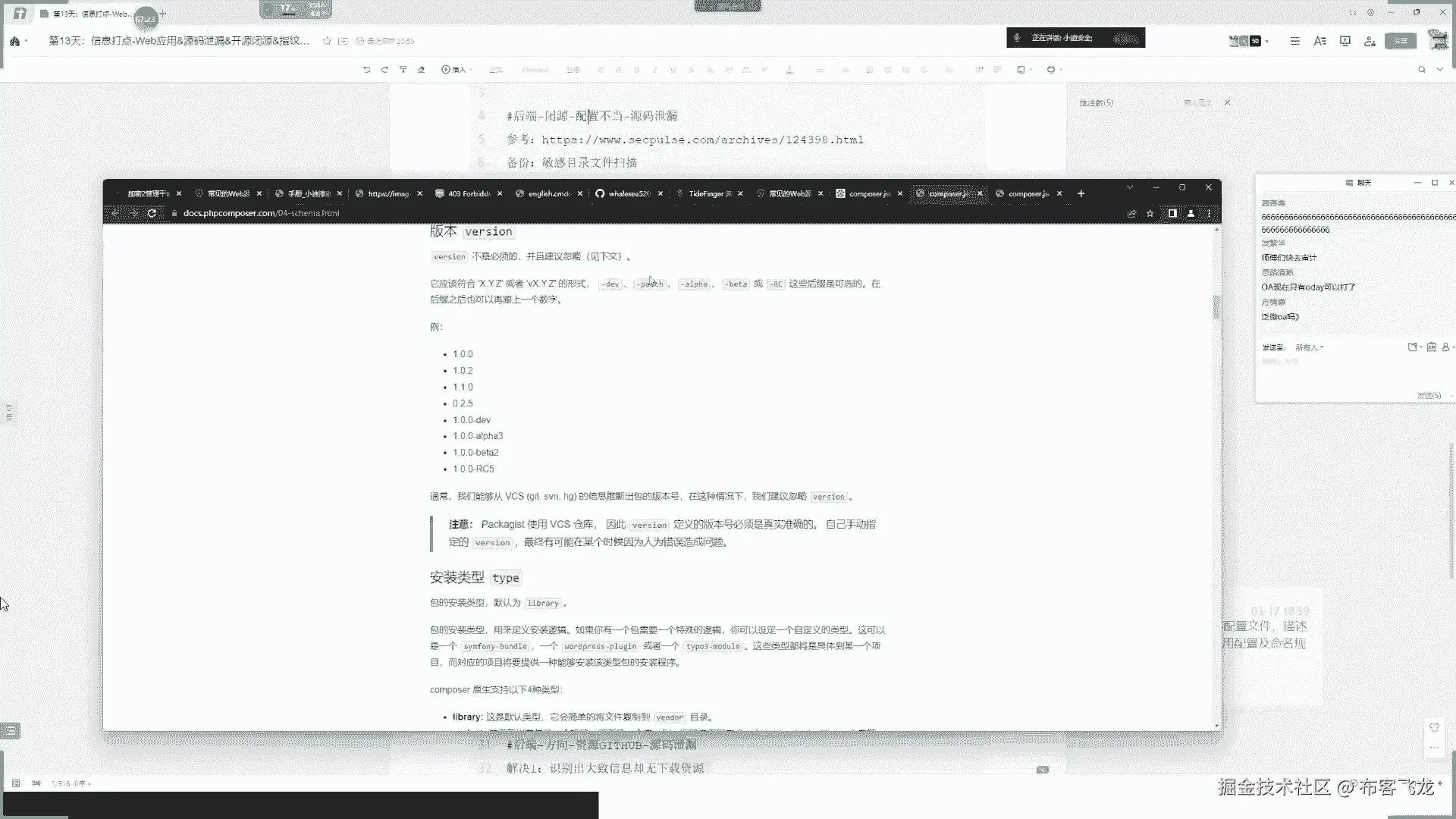This screenshot has width=1456, height=819.
Task: Open the browser profile avatar icon
Action: coord(1191,214)
